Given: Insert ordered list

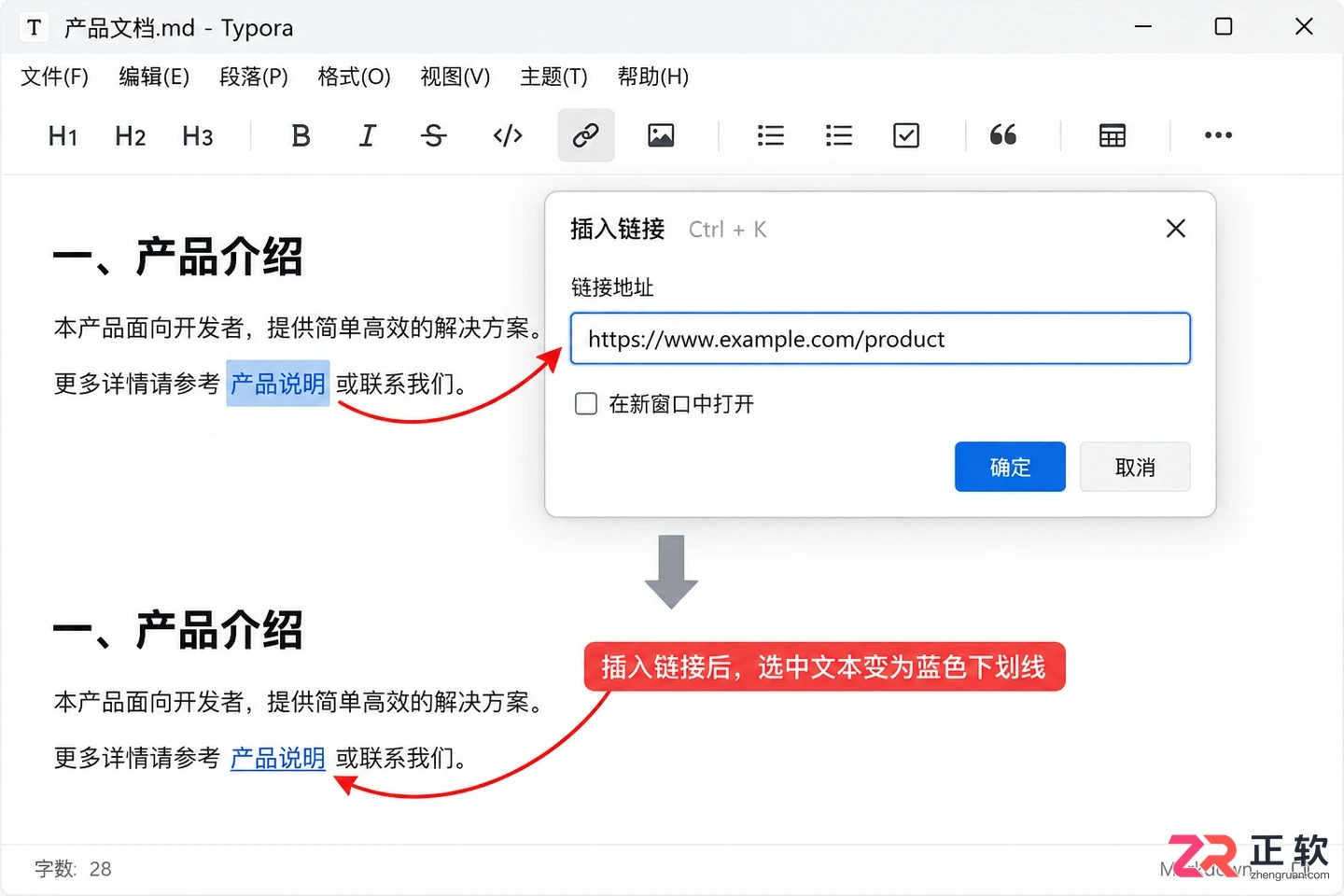Looking at the screenshot, I should (x=839, y=136).
